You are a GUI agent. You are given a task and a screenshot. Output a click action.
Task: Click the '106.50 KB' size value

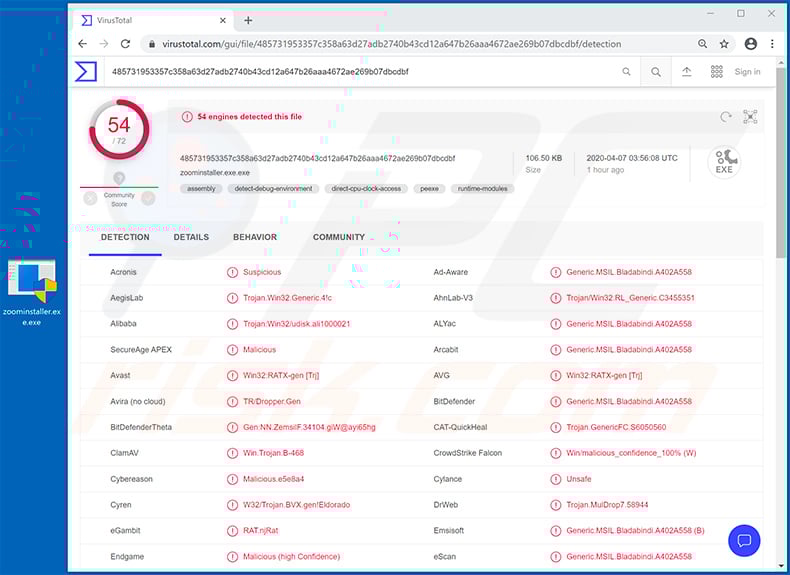[544, 158]
